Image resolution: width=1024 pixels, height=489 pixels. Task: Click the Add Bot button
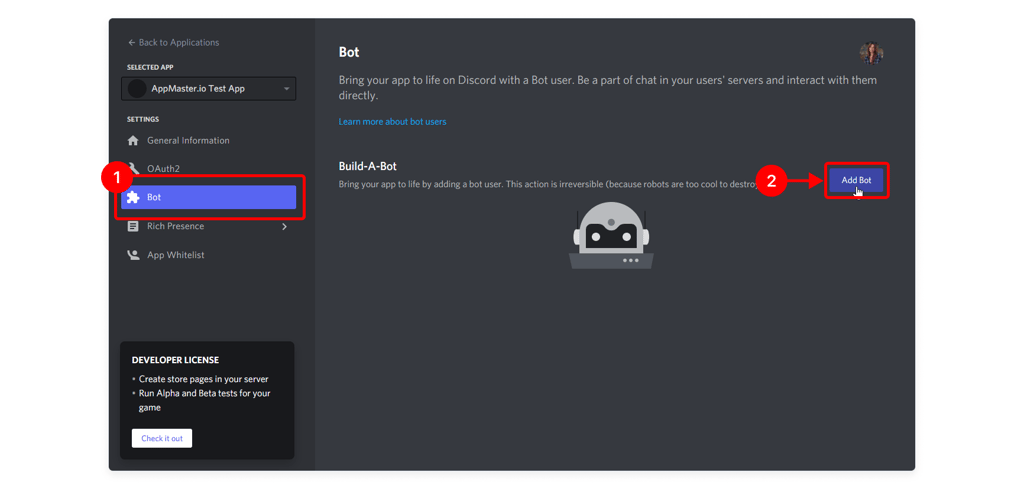(x=856, y=180)
